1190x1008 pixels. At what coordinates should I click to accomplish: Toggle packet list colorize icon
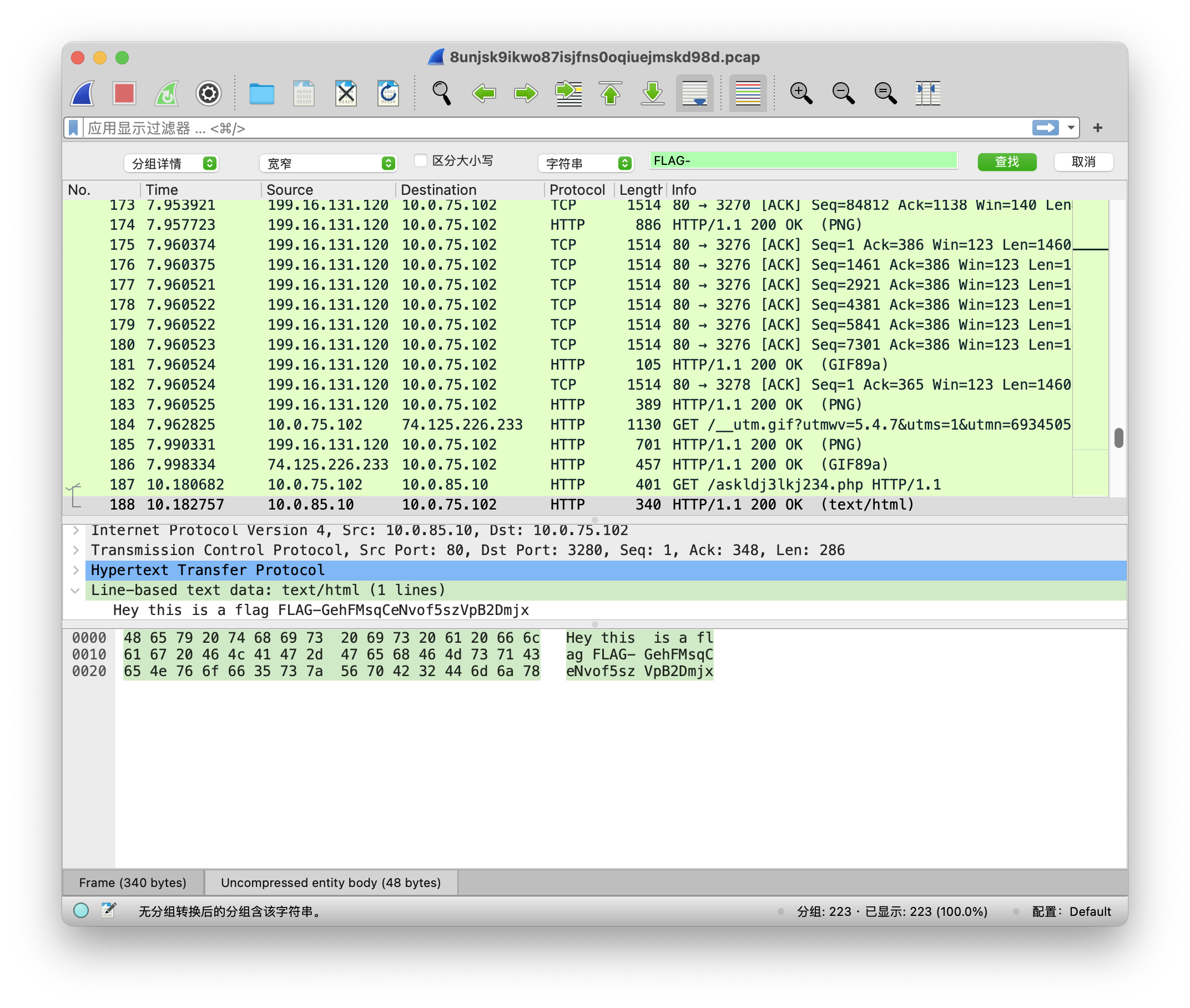tap(747, 93)
